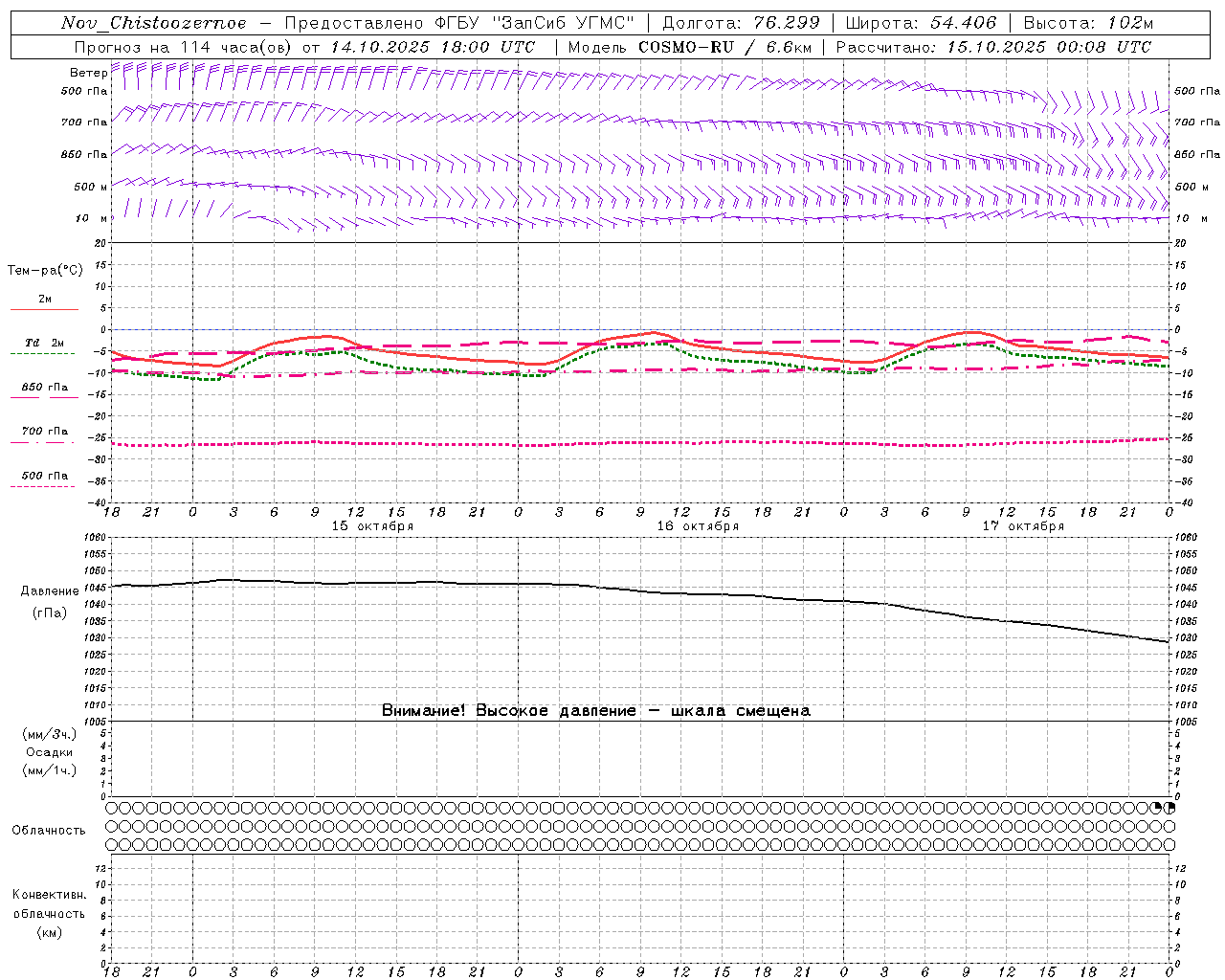Click the Тем-ра(°C) temperature axis title
This screenshot has height=980, width=1225.
[x=45, y=271]
